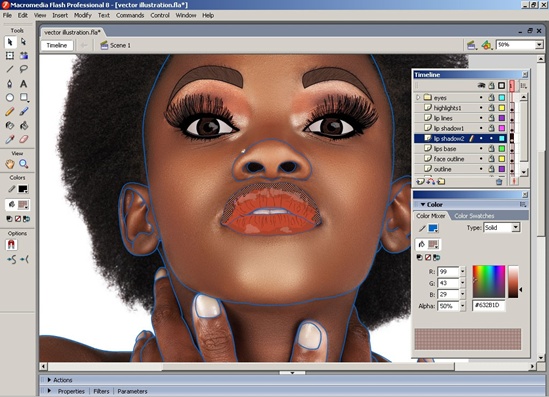Select the Hand tool
549x397 pixels.
[x=10, y=164]
